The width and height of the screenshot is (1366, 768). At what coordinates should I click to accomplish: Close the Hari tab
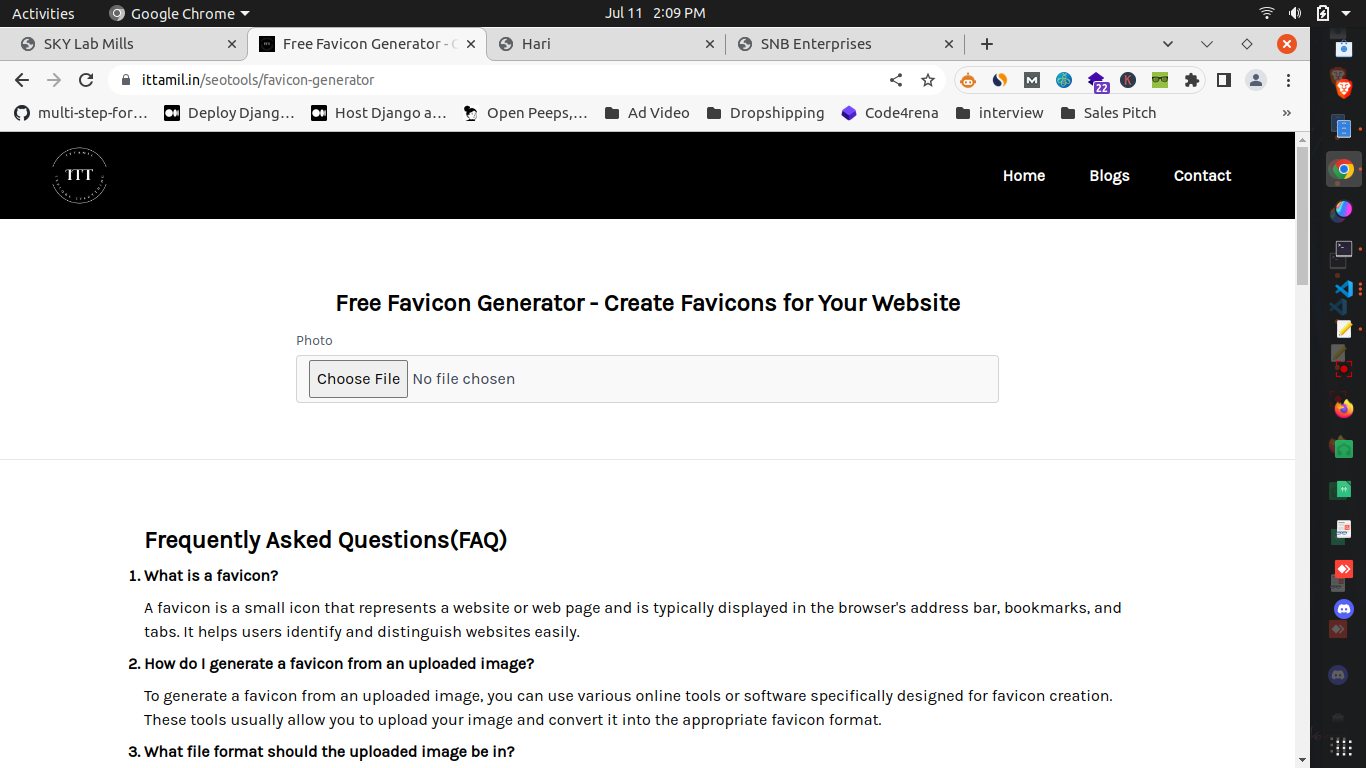tap(710, 44)
